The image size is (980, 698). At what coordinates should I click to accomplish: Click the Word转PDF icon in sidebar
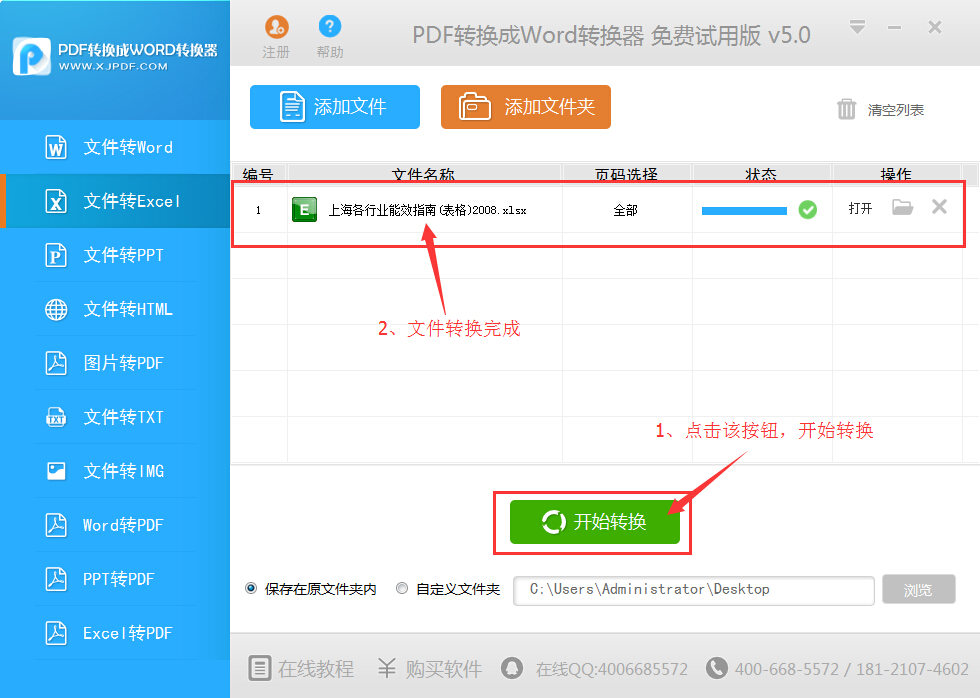(x=56, y=525)
